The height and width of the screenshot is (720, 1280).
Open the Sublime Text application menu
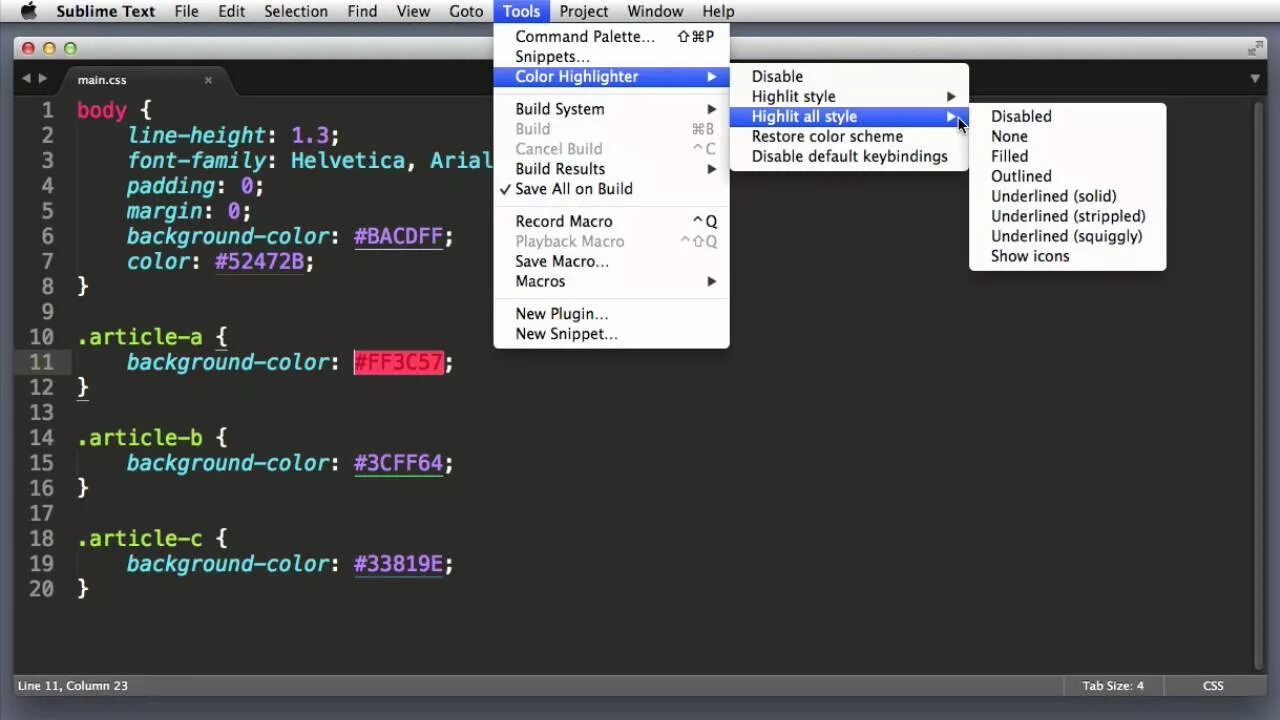click(x=105, y=11)
